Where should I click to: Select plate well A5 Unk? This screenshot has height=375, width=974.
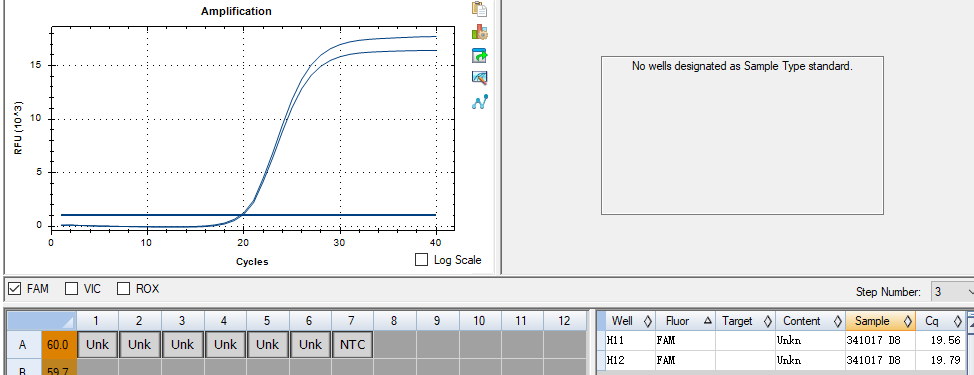(x=267, y=345)
